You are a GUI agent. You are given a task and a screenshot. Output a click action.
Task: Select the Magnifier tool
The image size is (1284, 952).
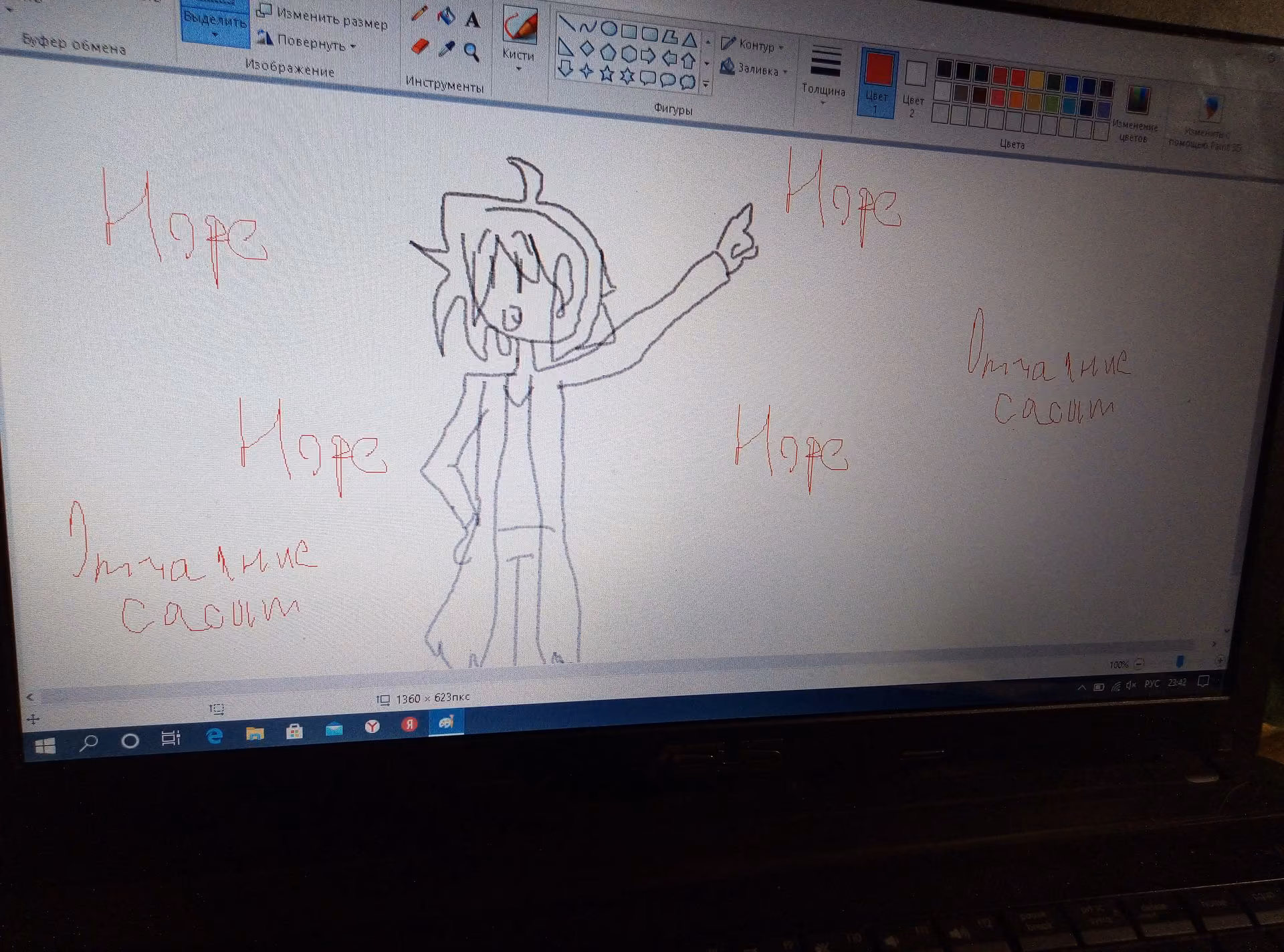coord(472,52)
